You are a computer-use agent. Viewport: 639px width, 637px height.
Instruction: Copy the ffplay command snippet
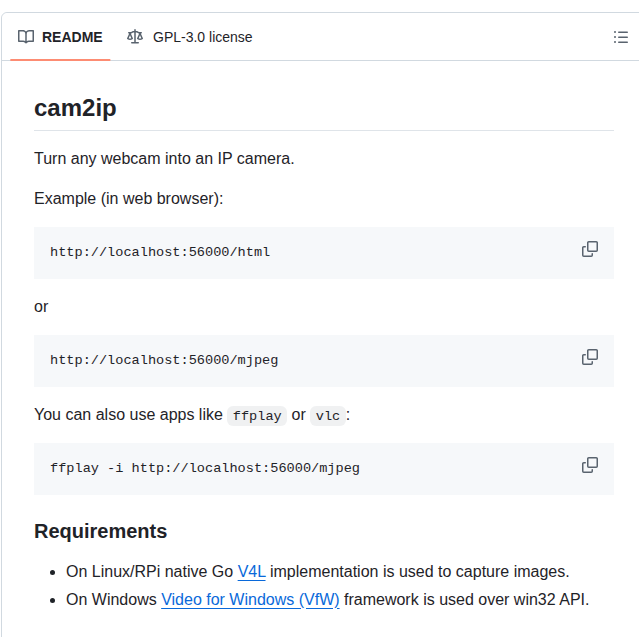[x=590, y=465]
